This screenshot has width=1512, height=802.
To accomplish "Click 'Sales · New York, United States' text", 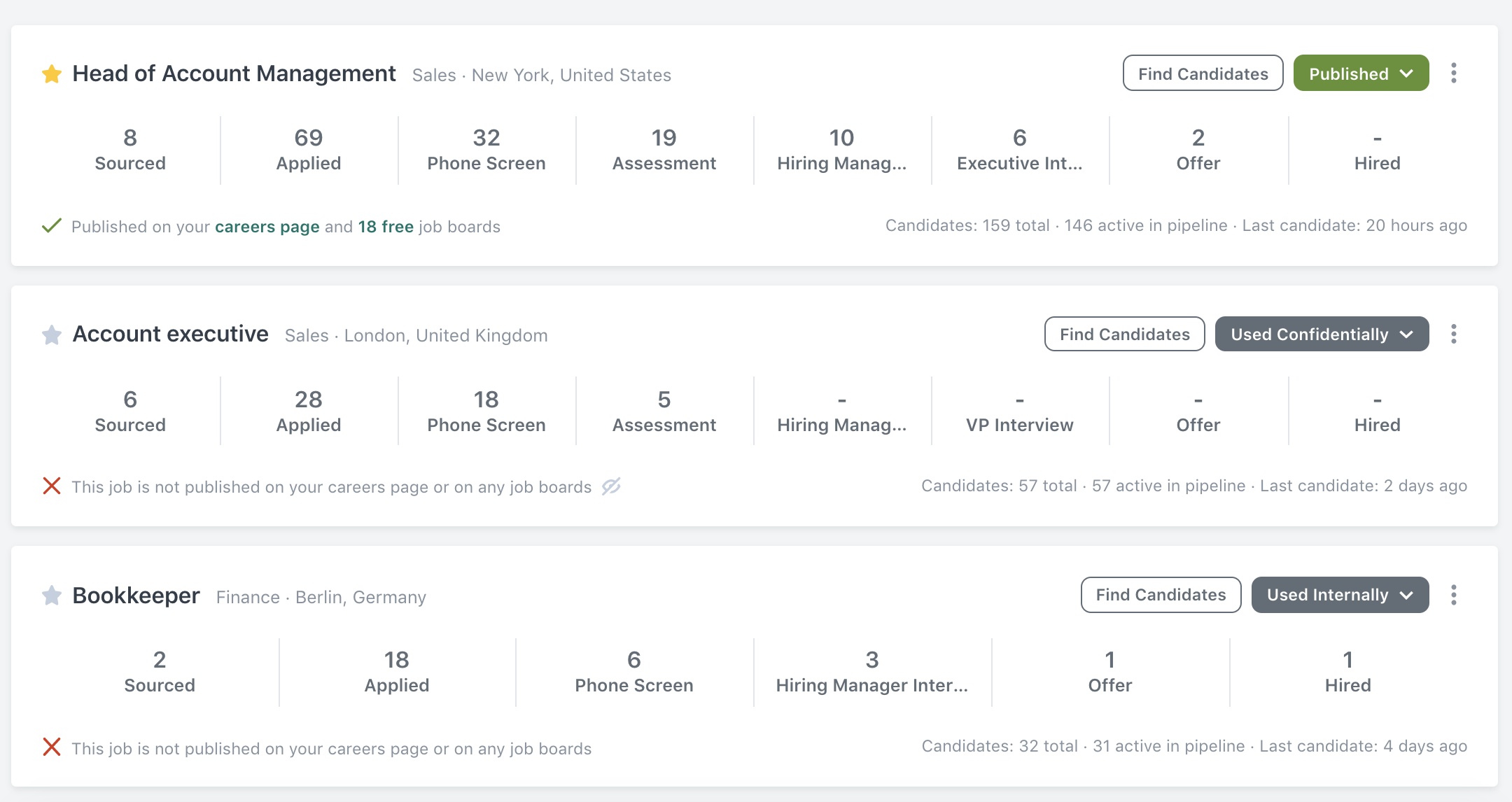I will point(542,75).
